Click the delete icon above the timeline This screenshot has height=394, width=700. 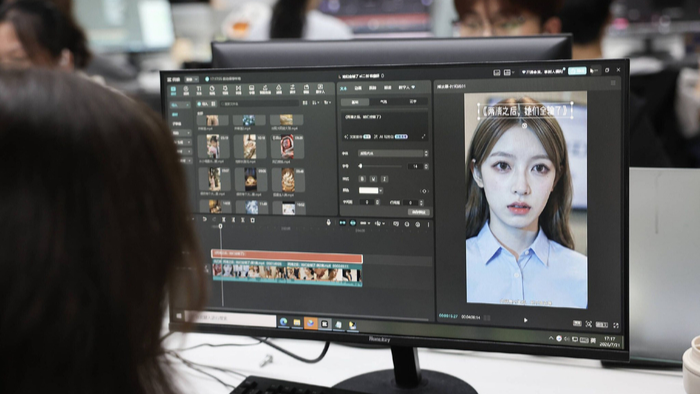pyautogui.click(x=252, y=220)
